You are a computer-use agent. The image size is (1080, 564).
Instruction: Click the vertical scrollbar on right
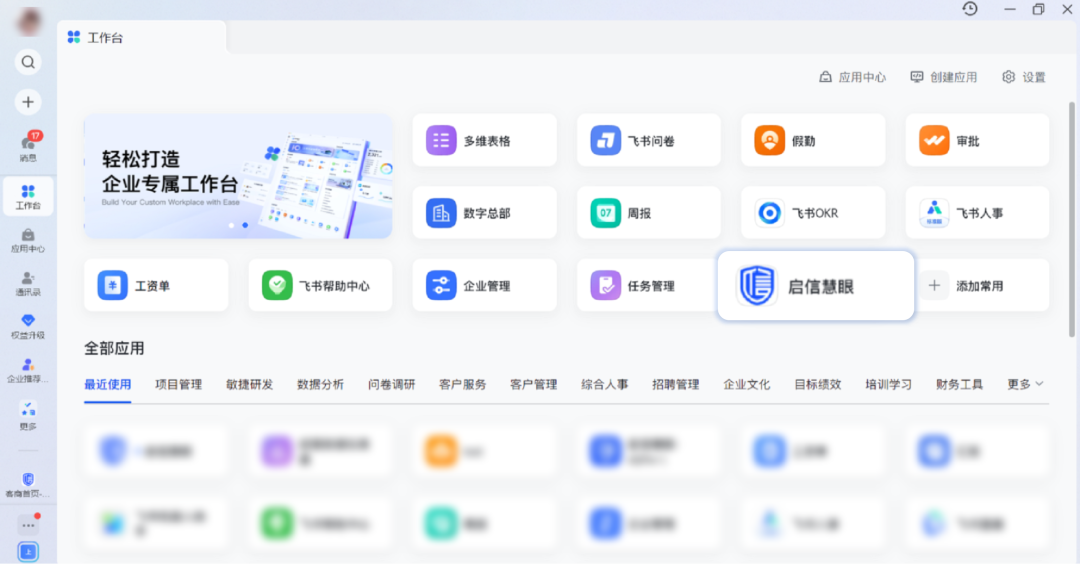coord(1072,219)
